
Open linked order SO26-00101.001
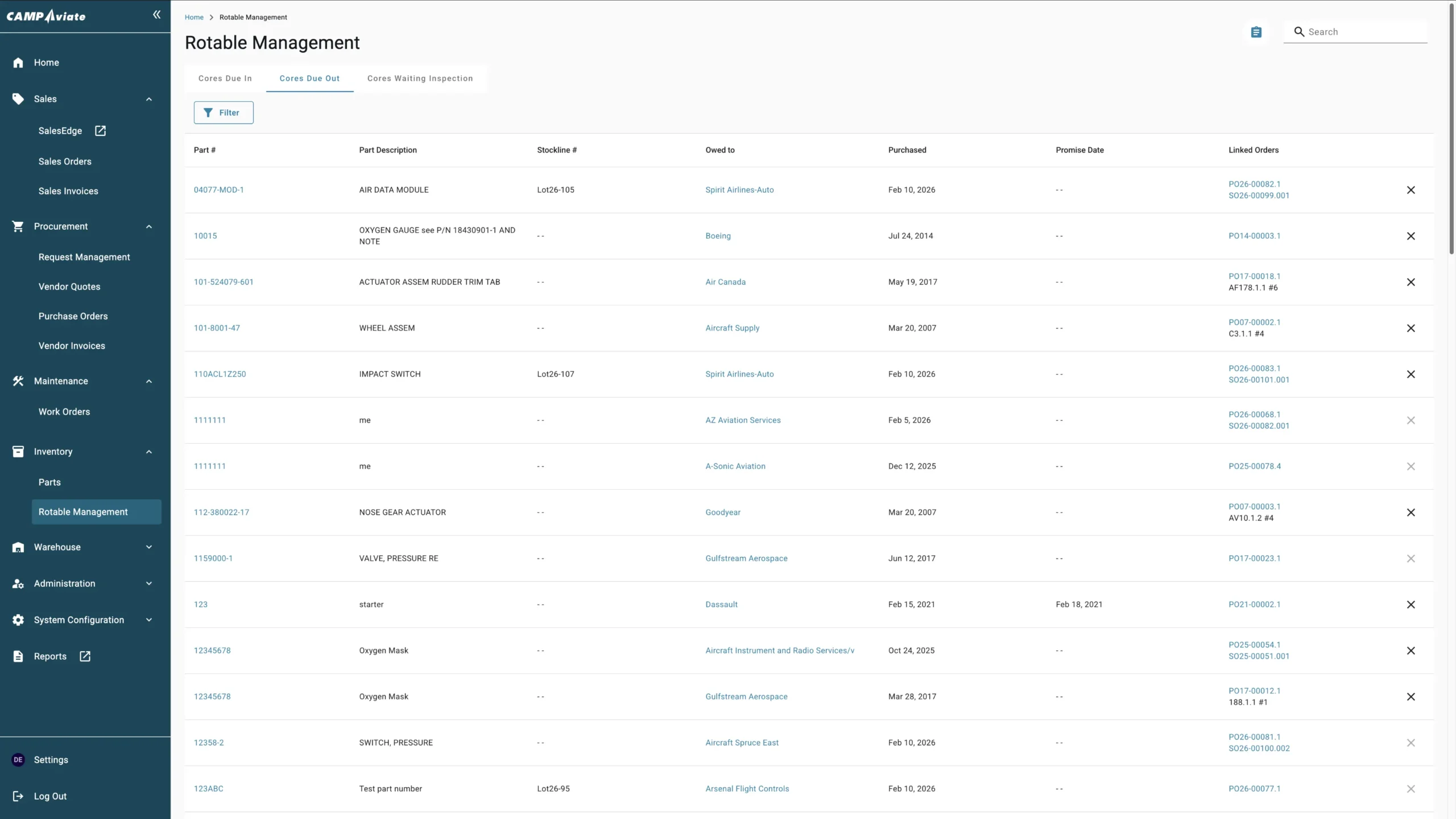pyautogui.click(x=1259, y=380)
